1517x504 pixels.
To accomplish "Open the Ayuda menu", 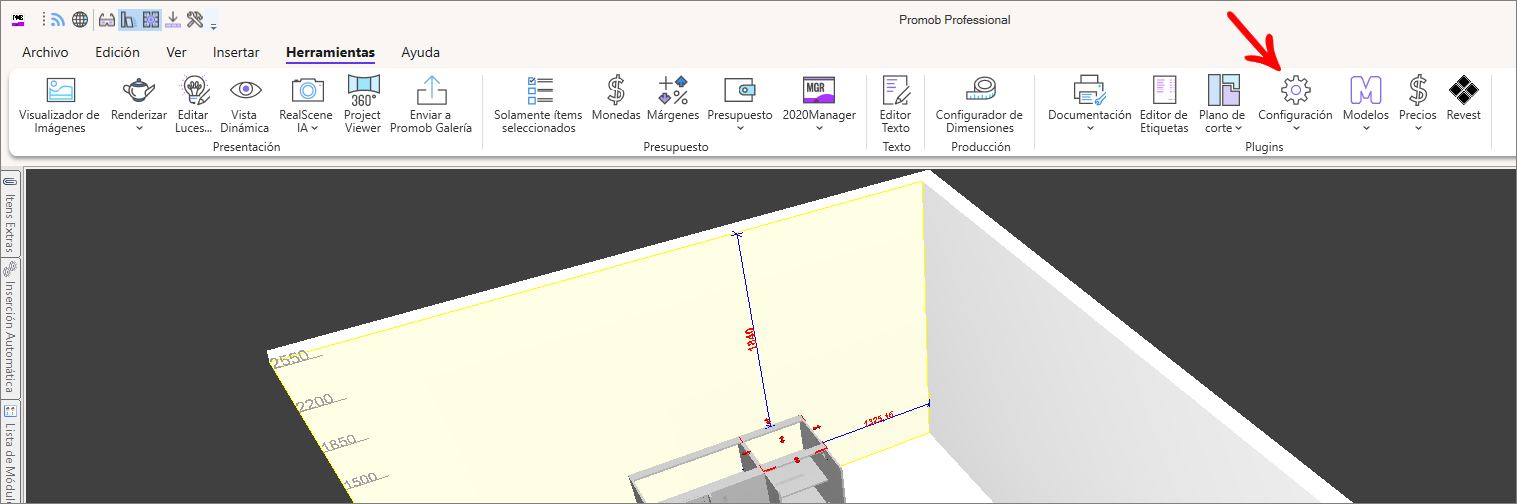I will 420,53.
